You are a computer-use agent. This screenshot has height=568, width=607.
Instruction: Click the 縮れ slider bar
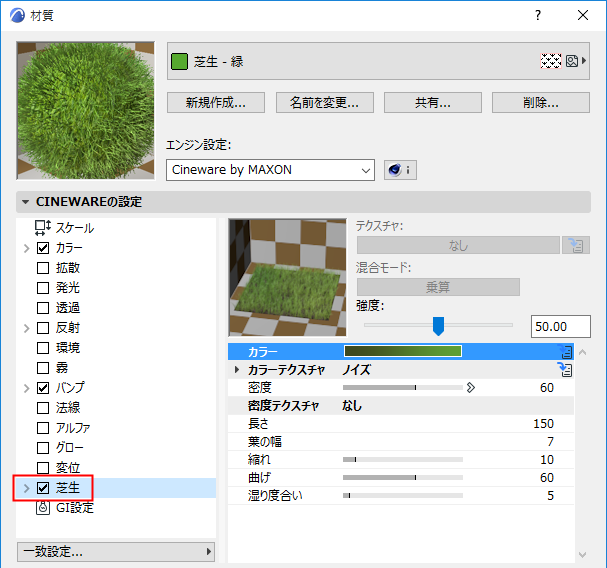pyautogui.click(x=403, y=460)
